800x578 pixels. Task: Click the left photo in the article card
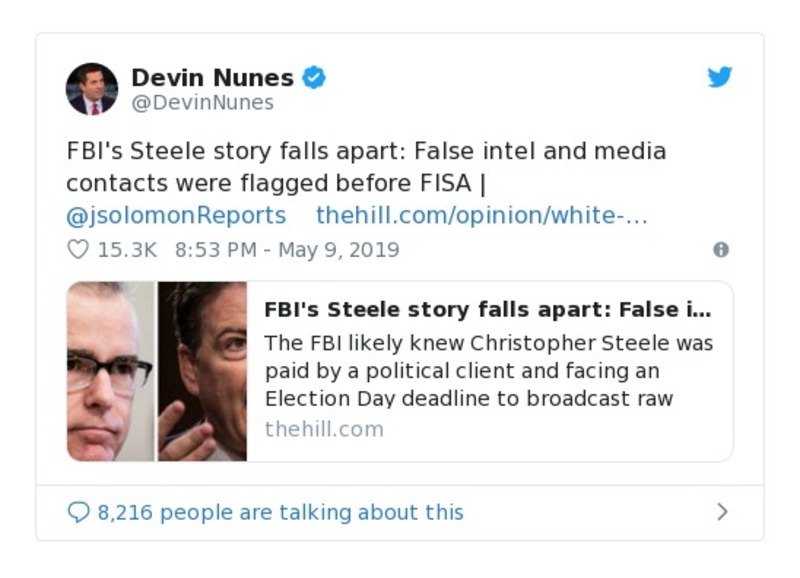[x=110, y=371]
